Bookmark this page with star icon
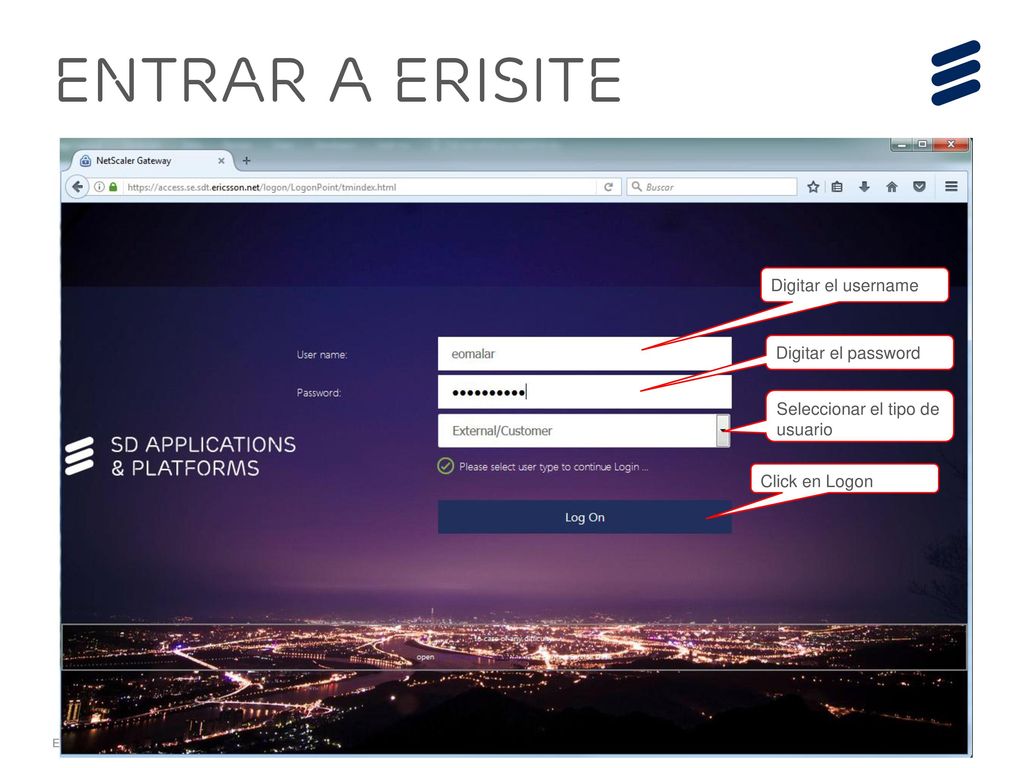1024x768 pixels. tap(813, 187)
